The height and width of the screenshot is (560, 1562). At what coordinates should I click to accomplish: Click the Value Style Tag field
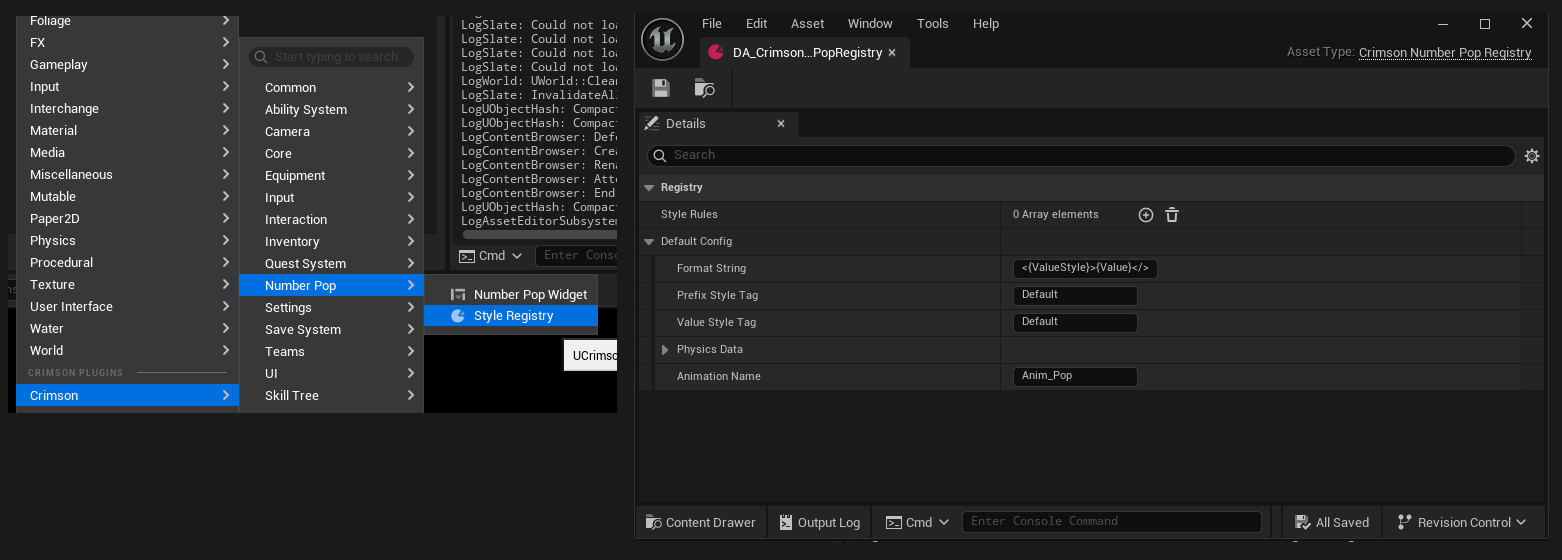tap(1075, 323)
